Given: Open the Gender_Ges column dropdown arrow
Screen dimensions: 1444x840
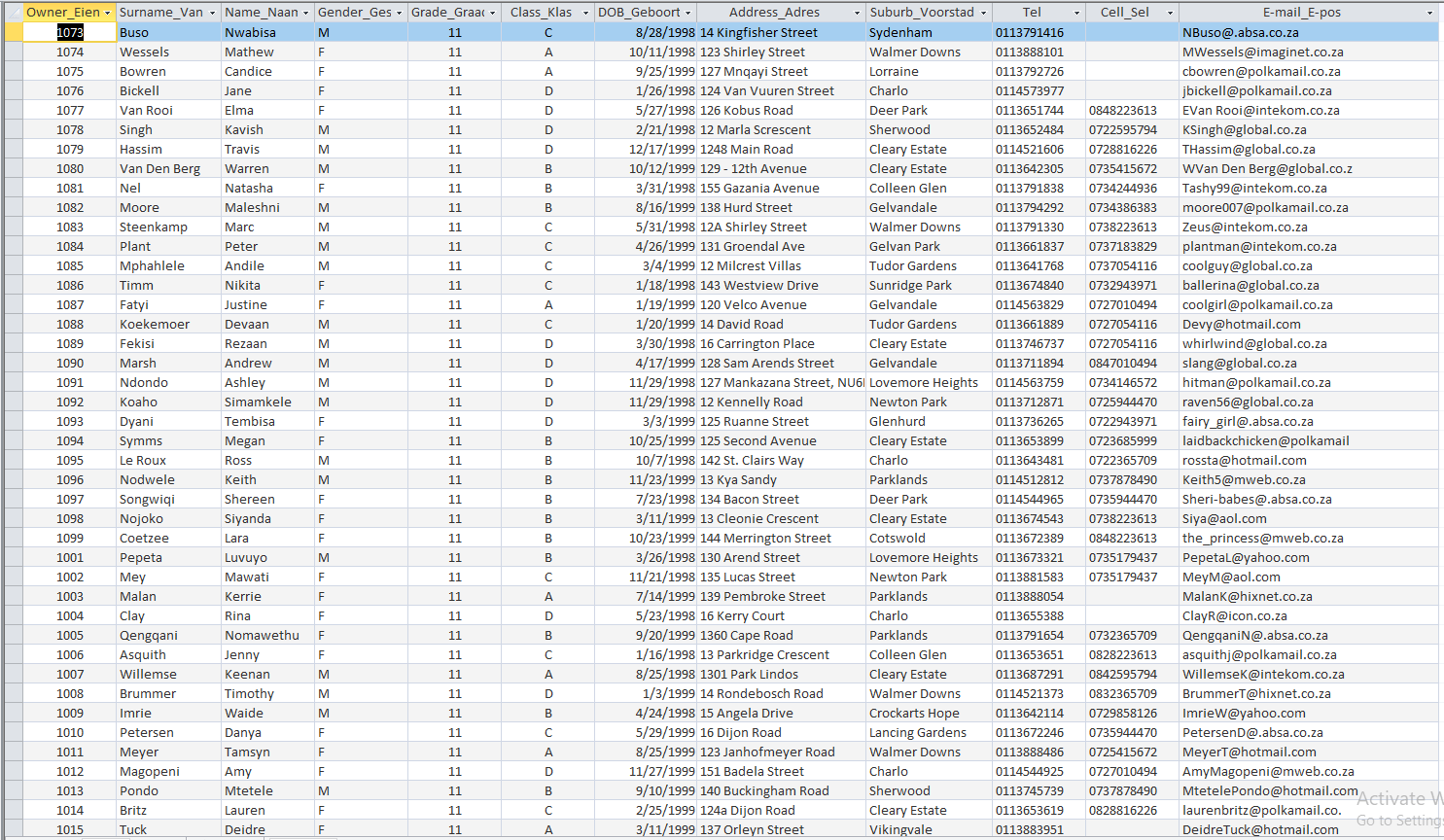Looking at the screenshot, I should point(400,13).
